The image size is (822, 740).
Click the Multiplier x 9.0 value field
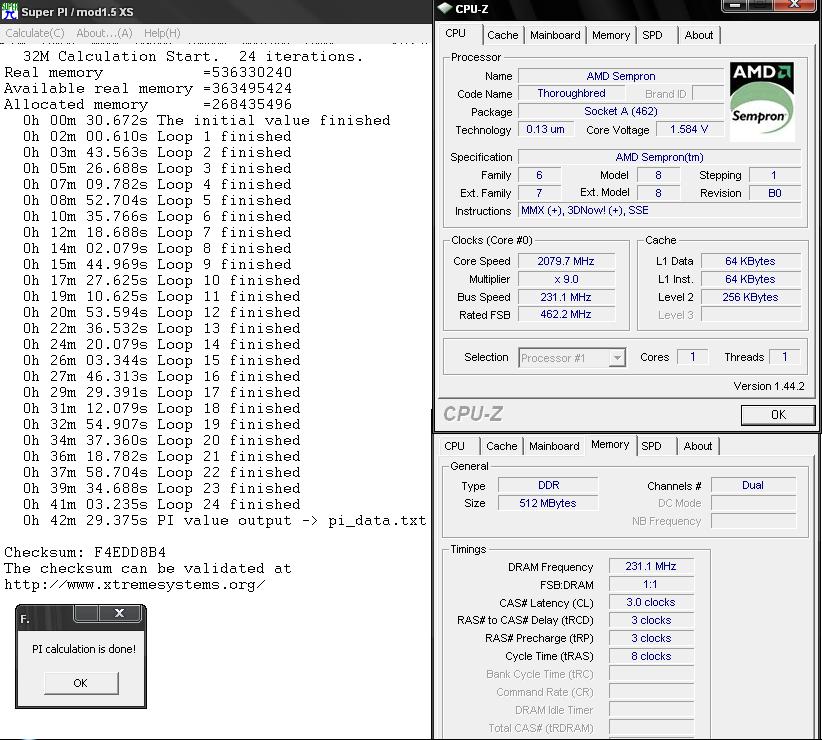pyautogui.click(x=566, y=279)
